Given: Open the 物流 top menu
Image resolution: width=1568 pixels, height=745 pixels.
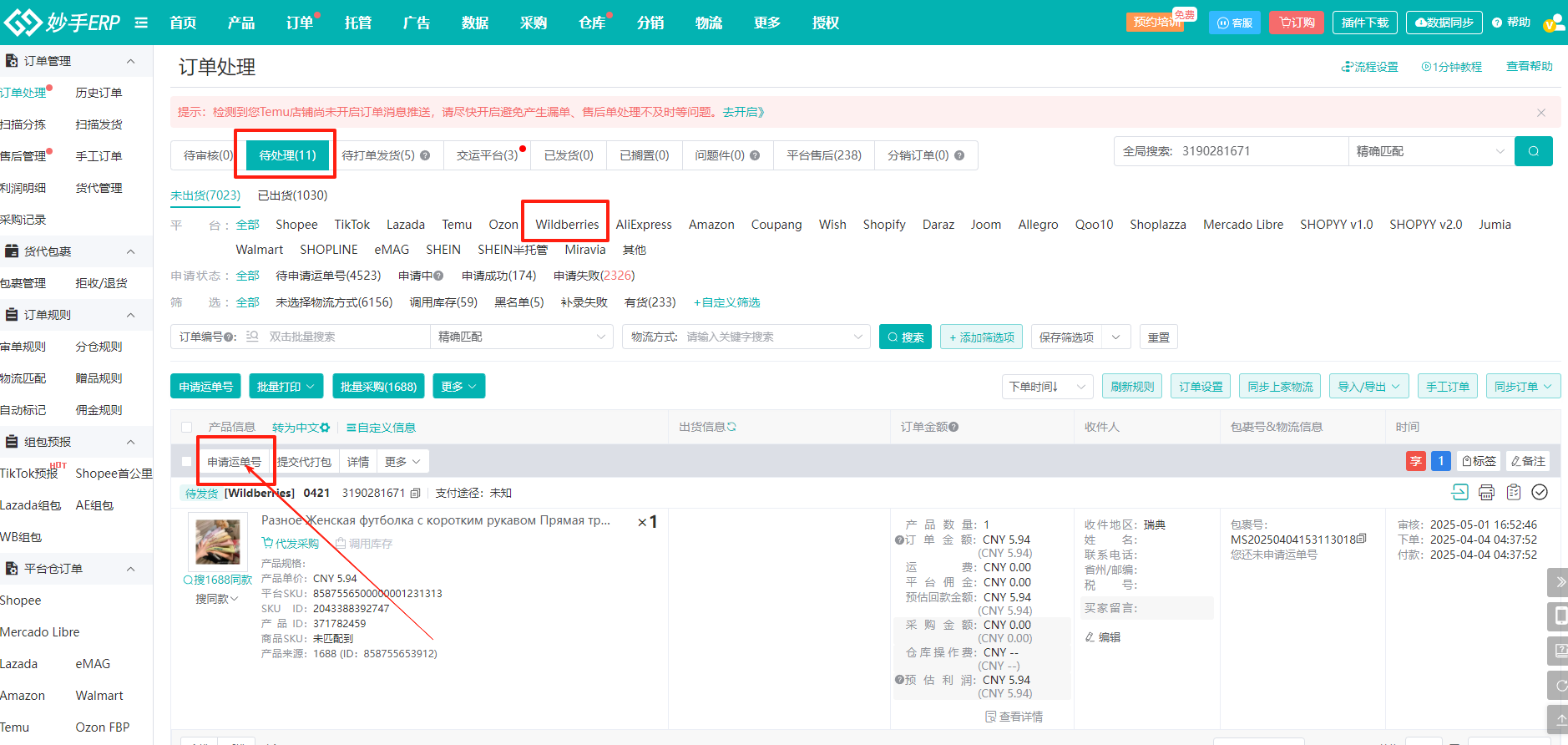Looking at the screenshot, I should pyautogui.click(x=709, y=23).
